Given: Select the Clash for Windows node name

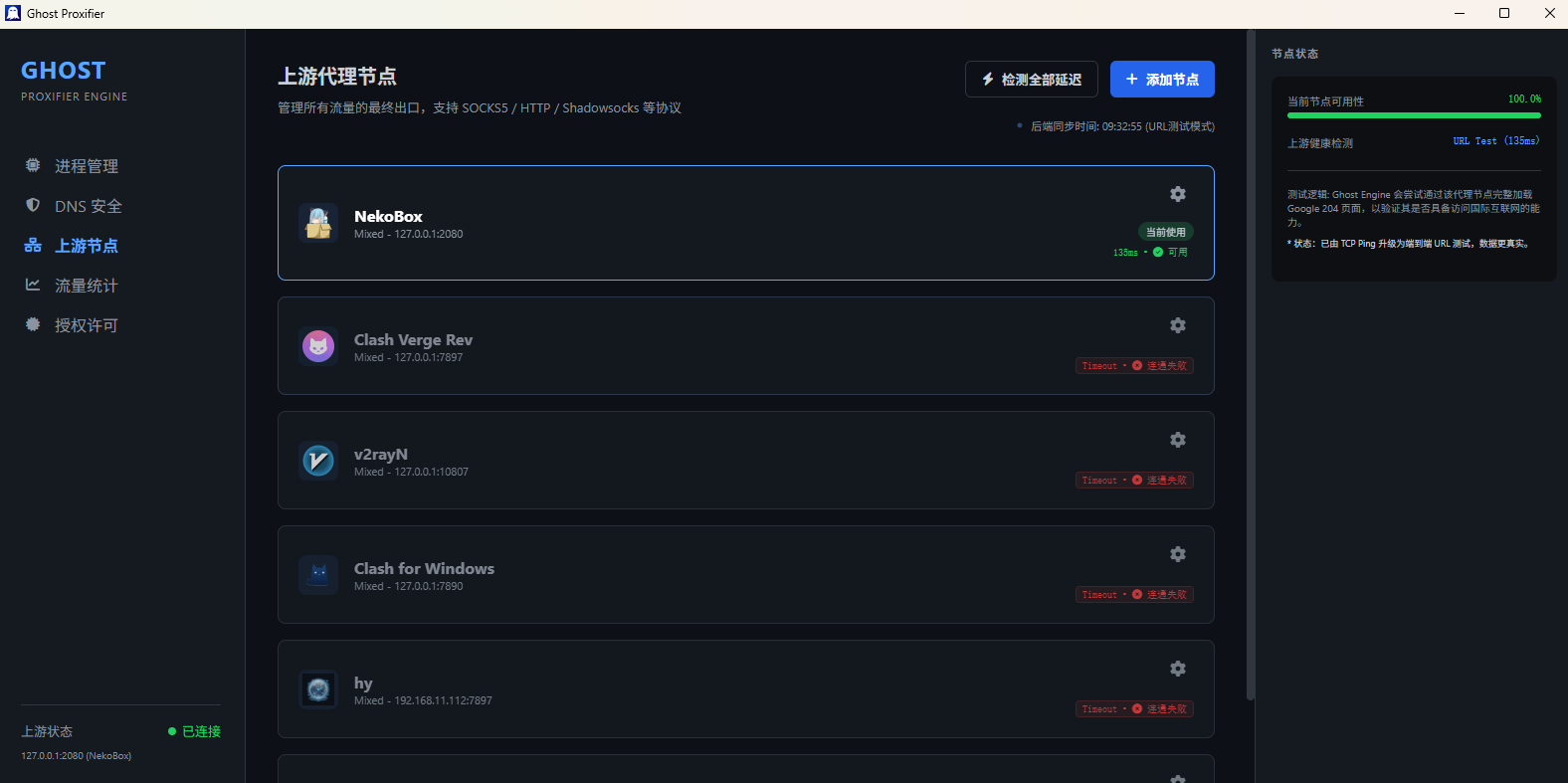Looking at the screenshot, I should [x=424, y=568].
